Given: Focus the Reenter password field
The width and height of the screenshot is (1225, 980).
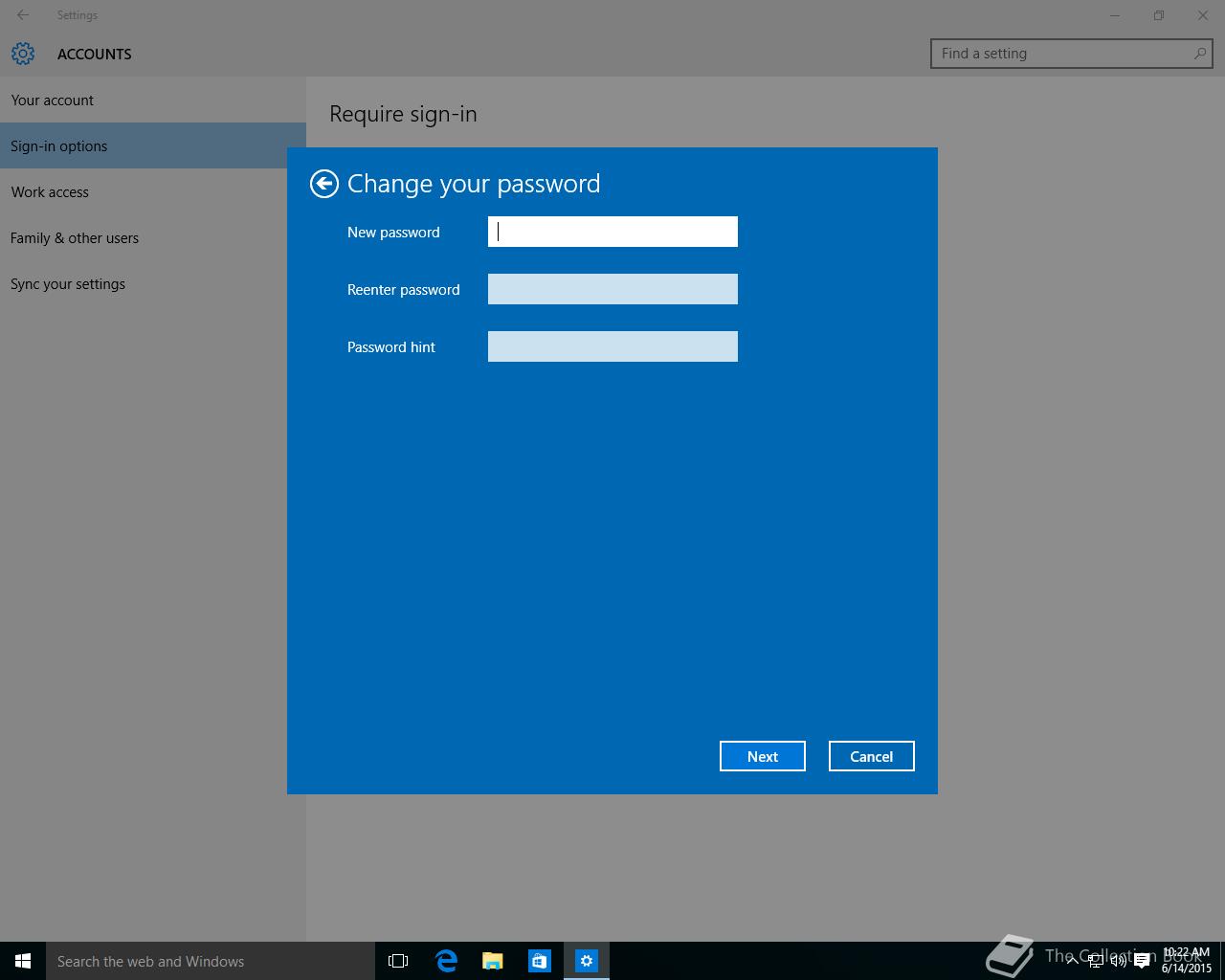Looking at the screenshot, I should tap(612, 289).
